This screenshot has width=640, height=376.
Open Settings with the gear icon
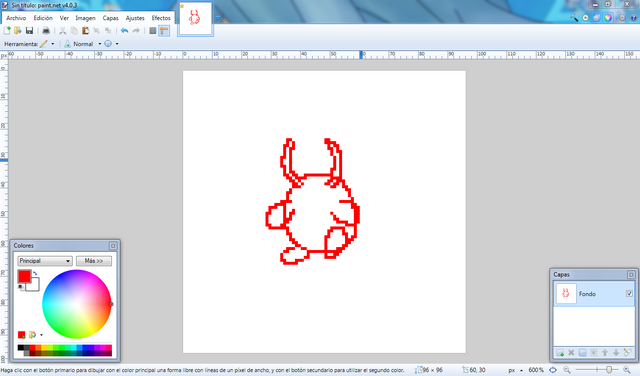pos(622,18)
